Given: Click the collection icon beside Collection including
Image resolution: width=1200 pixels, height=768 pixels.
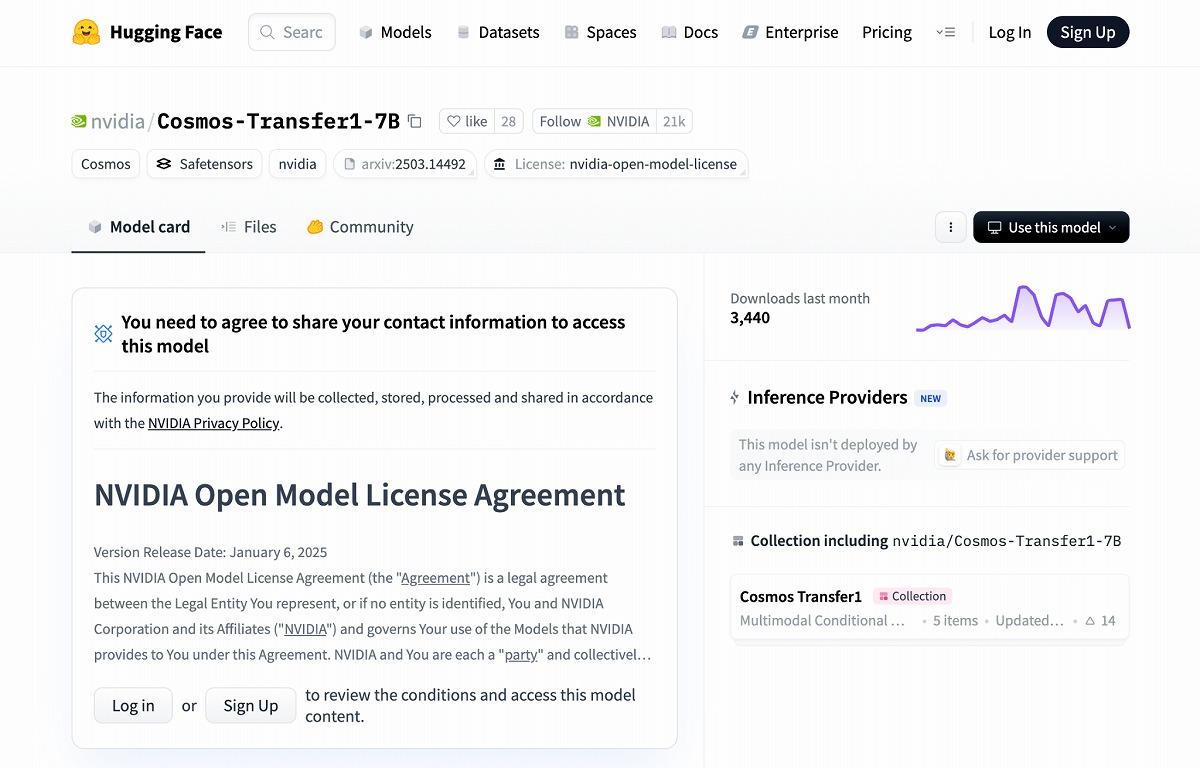Looking at the screenshot, I should pyautogui.click(x=738, y=541).
